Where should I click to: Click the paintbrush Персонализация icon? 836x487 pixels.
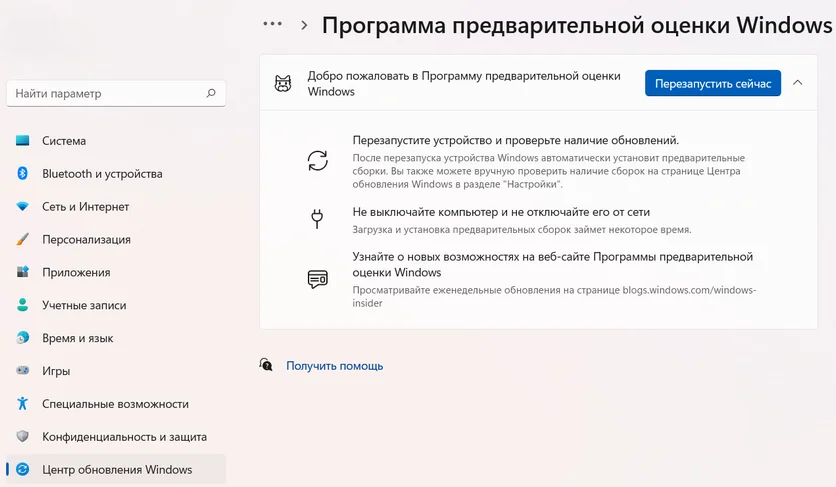(22, 240)
